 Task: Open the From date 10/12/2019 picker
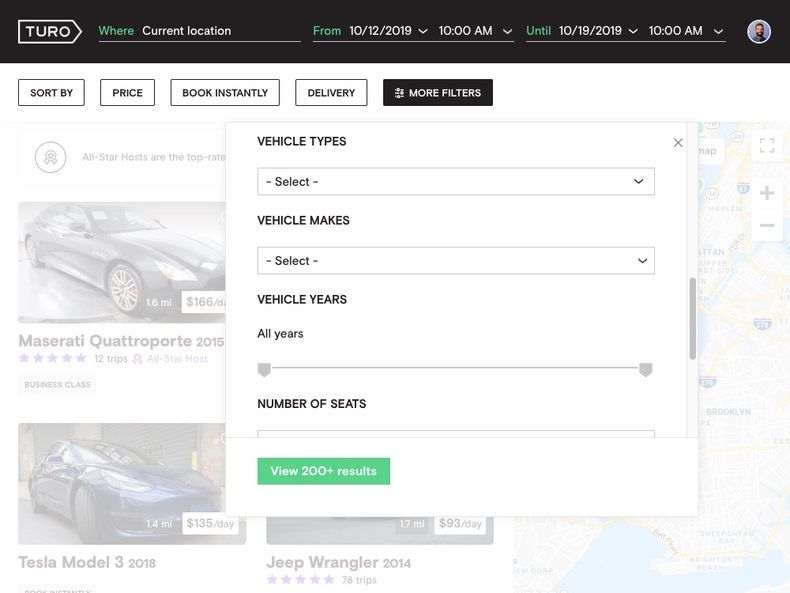pyautogui.click(x=388, y=31)
